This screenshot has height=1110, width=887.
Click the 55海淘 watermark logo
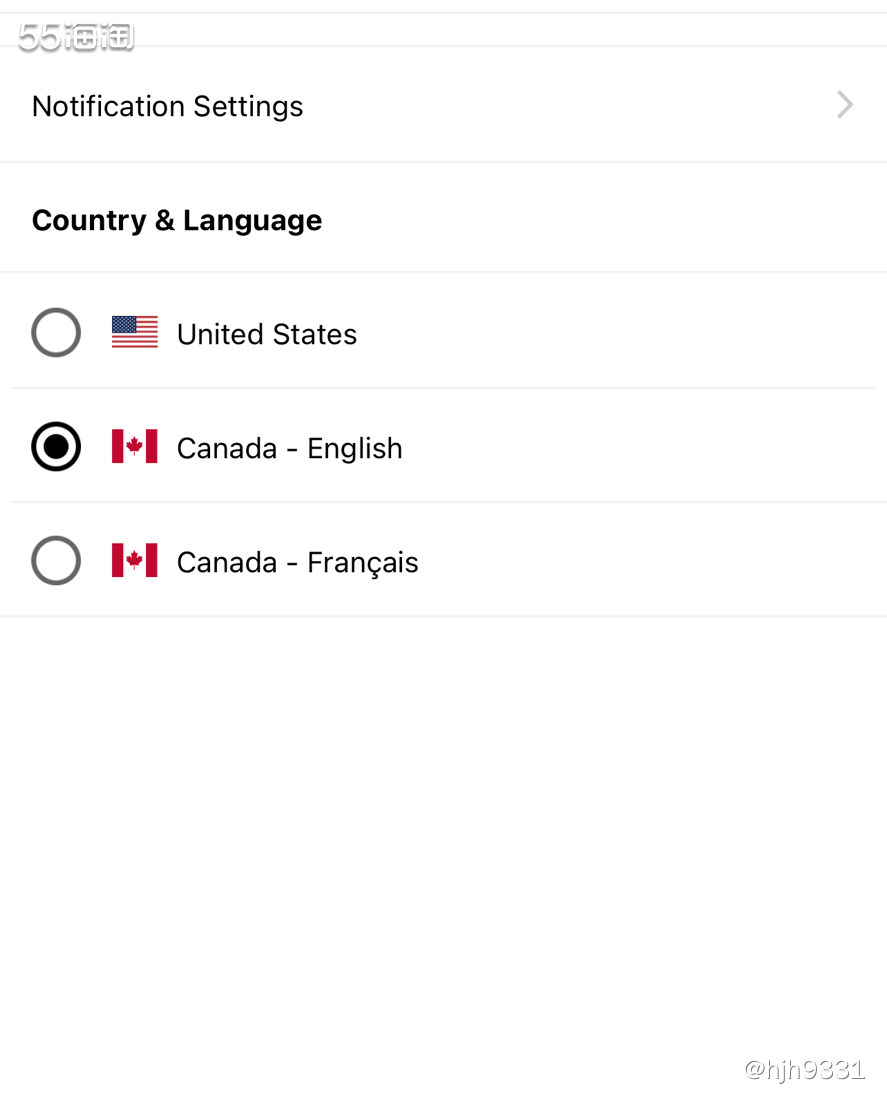pos(76,37)
